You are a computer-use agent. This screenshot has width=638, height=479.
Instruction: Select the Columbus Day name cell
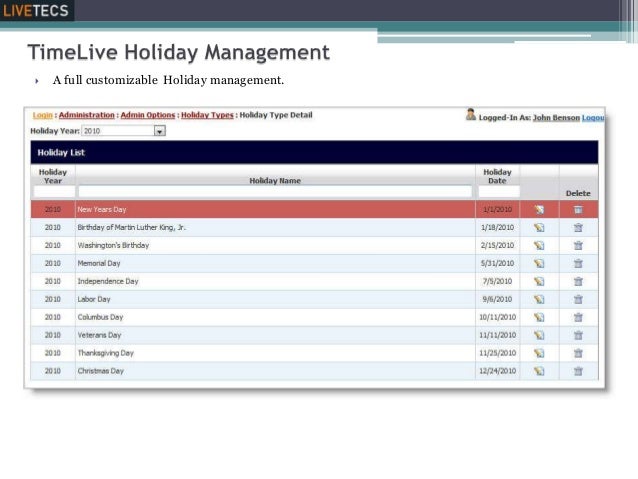[x=275, y=317]
